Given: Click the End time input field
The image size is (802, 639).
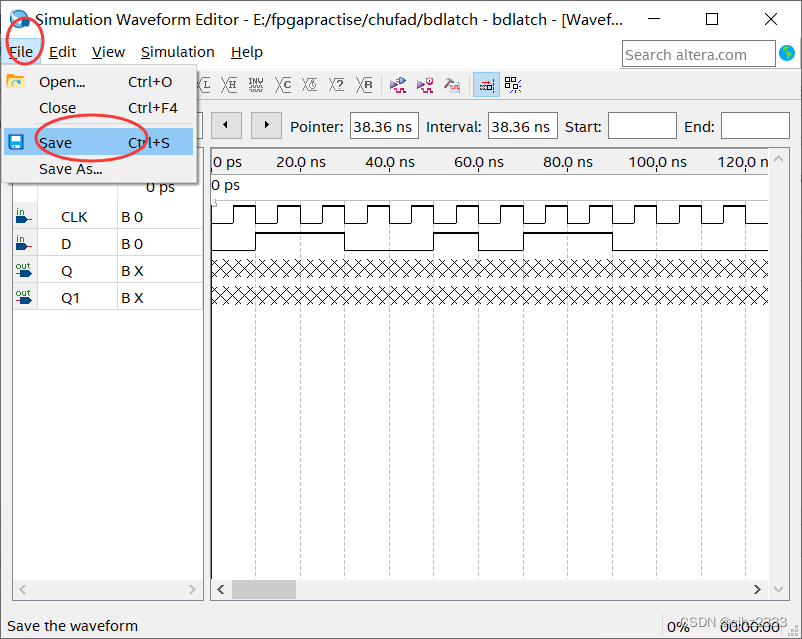Looking at the screenshot, I should (755, 126).
